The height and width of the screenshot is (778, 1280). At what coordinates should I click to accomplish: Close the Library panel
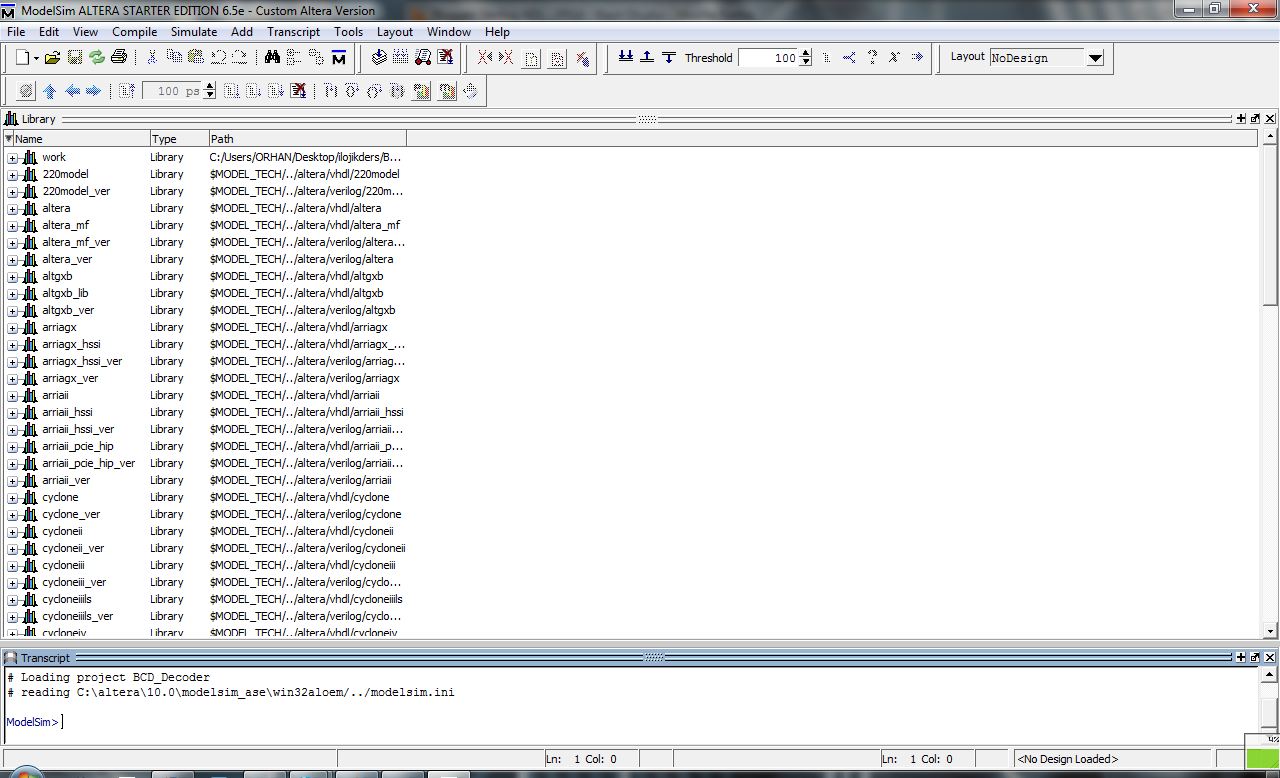[x=1271, y=119]
